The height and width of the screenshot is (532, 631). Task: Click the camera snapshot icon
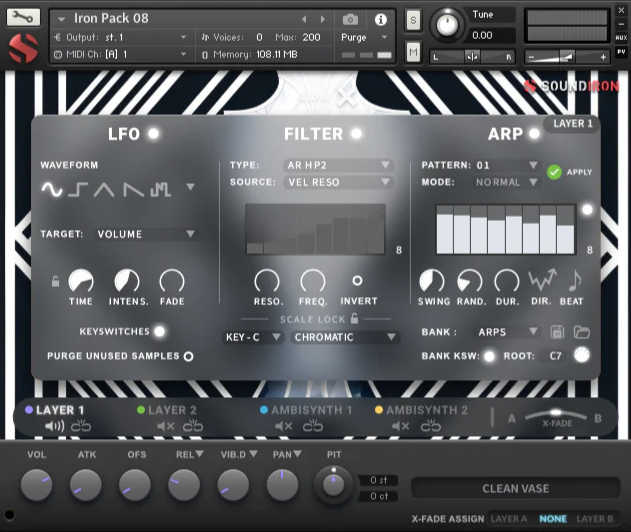click(350, 19)
